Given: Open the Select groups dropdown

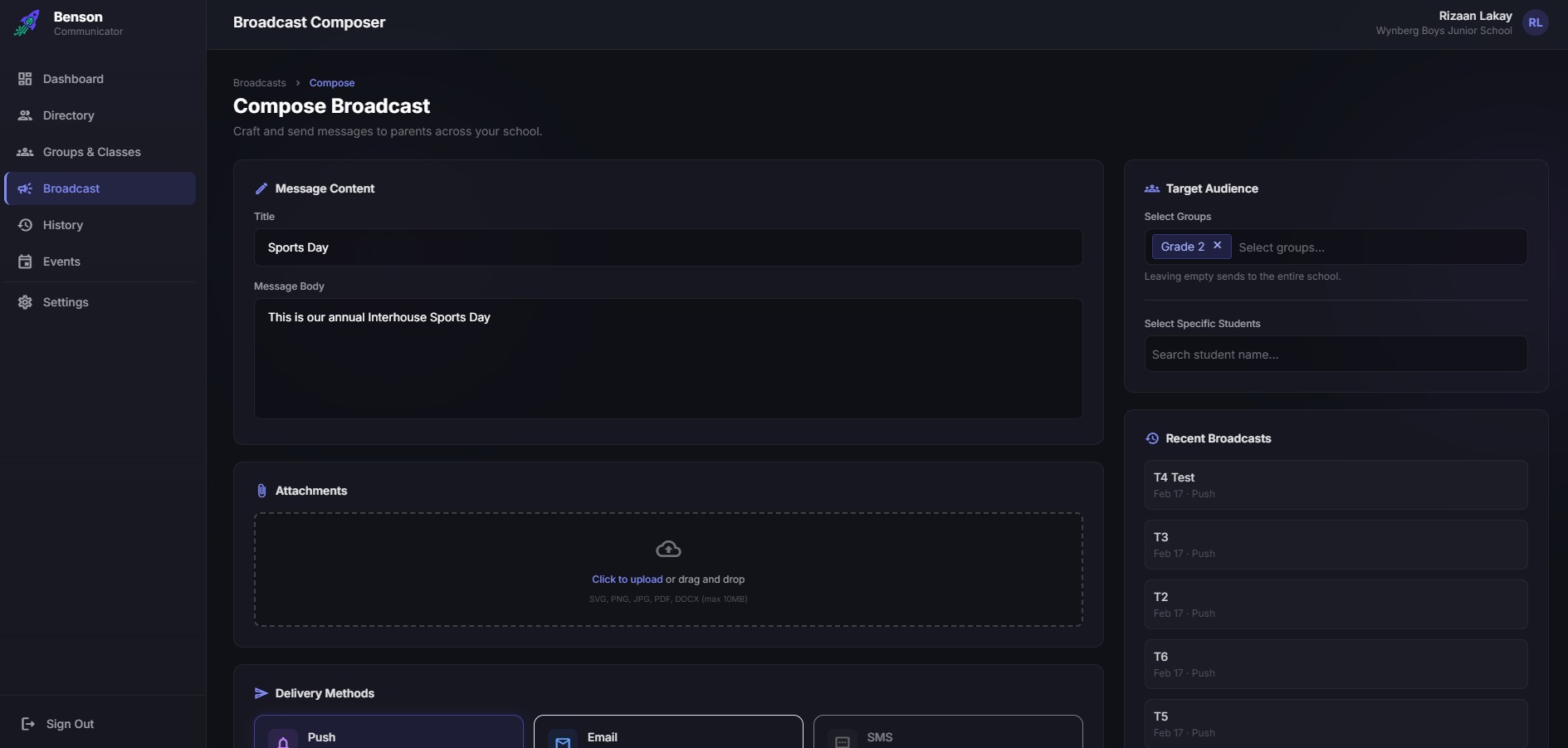Looking at the screenshot, I should pyautogui.click(x=1378, y=247).
